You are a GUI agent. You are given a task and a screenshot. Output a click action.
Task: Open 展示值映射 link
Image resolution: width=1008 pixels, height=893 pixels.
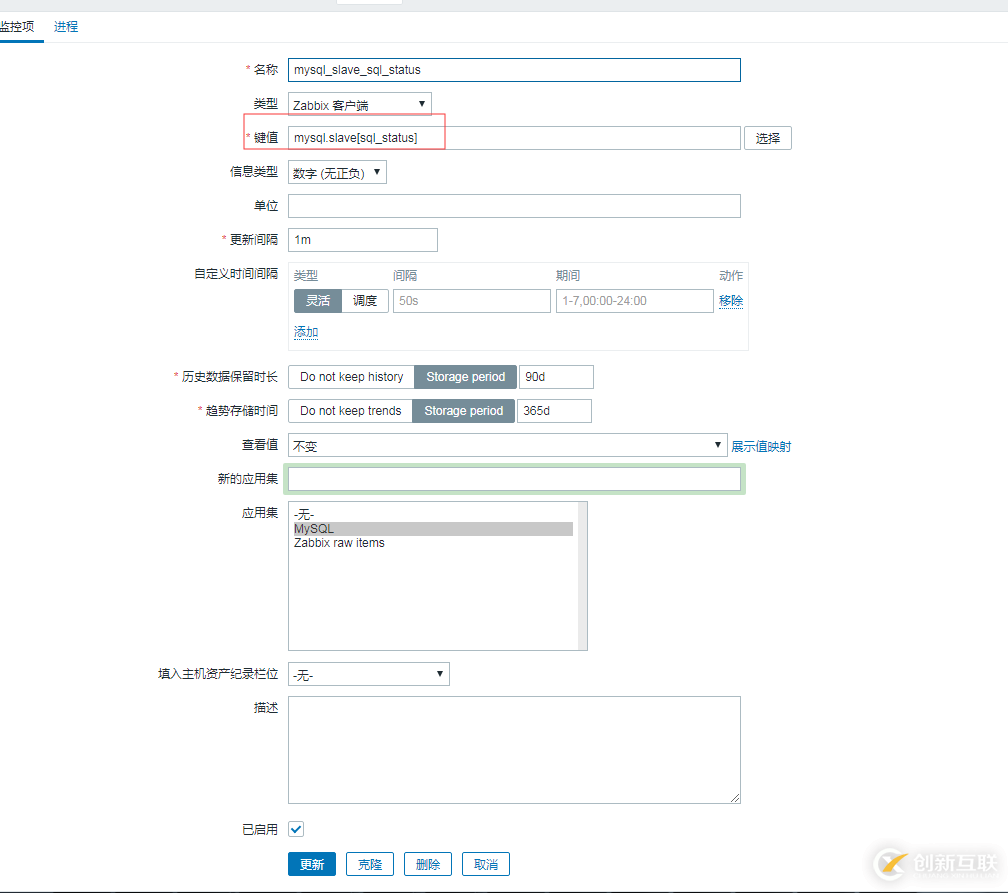coord(764,444)
